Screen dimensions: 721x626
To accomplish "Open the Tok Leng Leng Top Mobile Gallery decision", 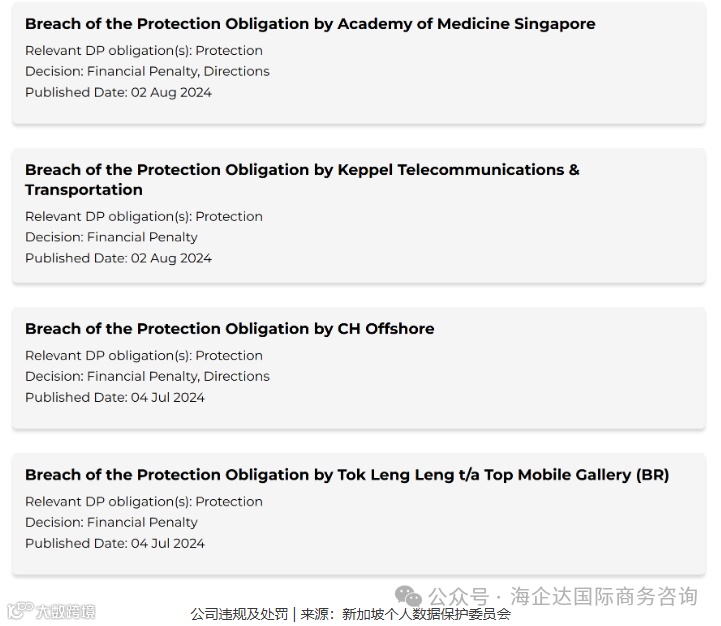I will pyautogui.click(x=347, y=475).
